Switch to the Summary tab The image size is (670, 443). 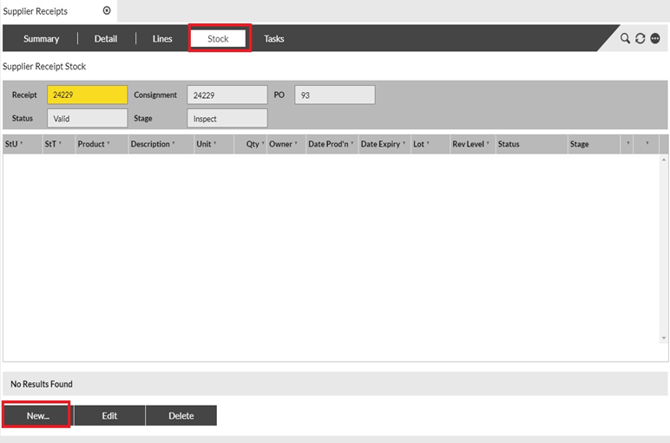pos(41,39)
